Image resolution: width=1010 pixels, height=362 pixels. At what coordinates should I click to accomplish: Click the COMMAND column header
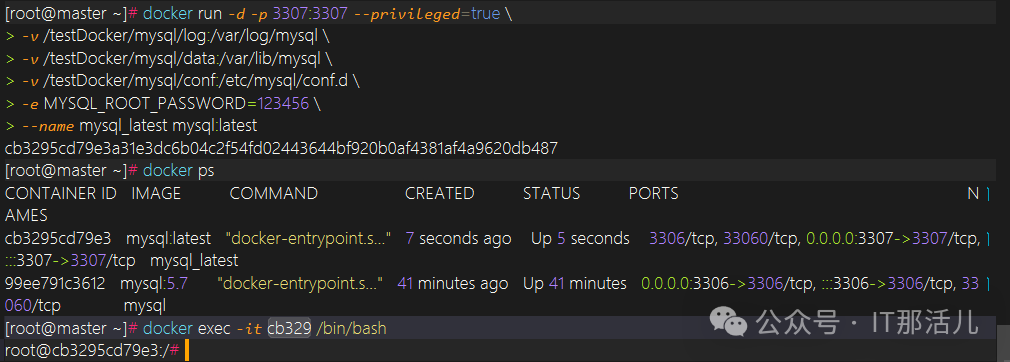pos(274,193)
